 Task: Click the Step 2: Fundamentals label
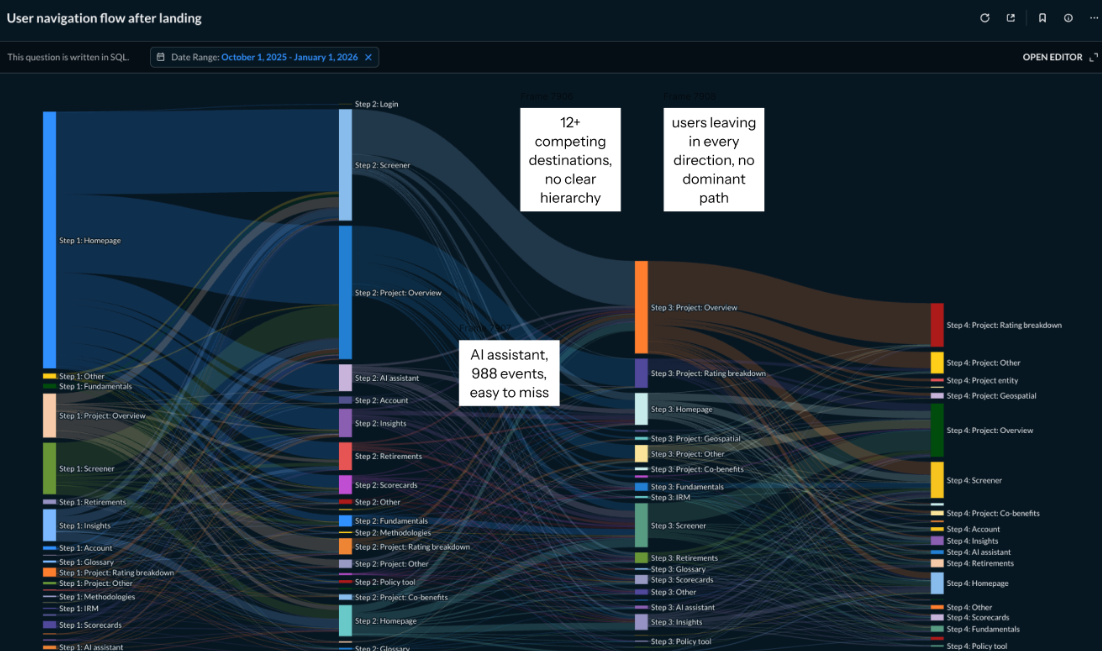[391, 521]
